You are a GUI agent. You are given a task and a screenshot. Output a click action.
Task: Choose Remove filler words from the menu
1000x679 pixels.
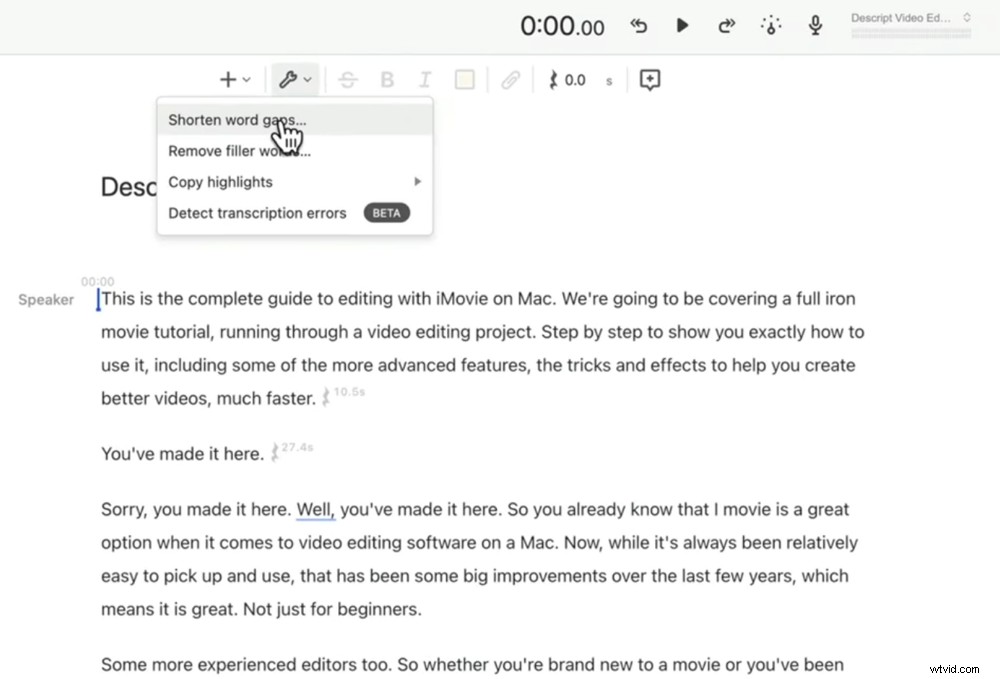(x=238, y=150)
